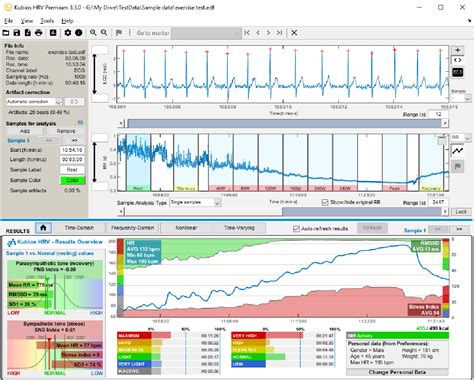Click RR plot scrollbar right arrow

[445, 211]
